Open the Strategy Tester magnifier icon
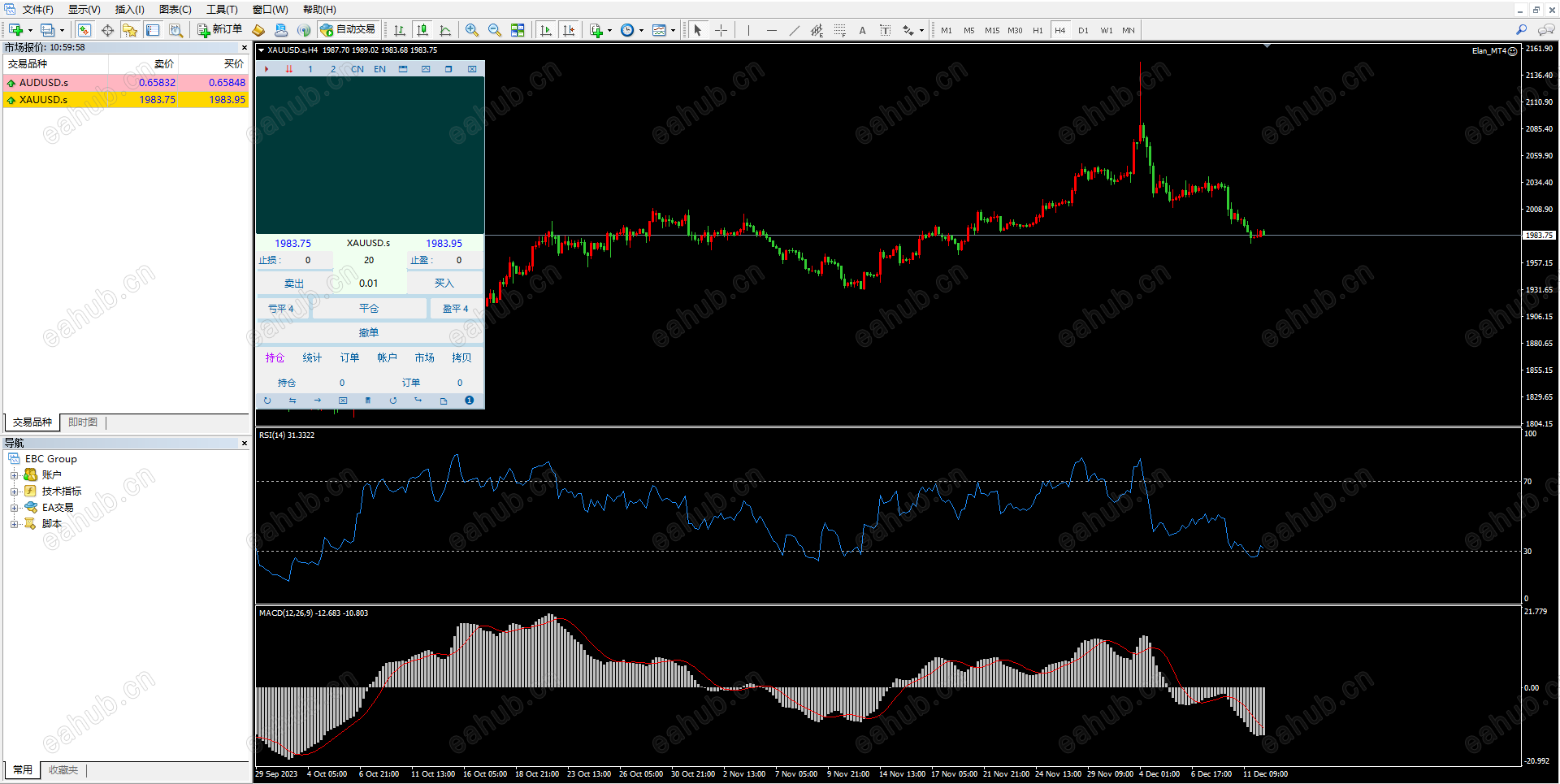The height and width of the screenshot is (784, 1560). coord(175,30)
